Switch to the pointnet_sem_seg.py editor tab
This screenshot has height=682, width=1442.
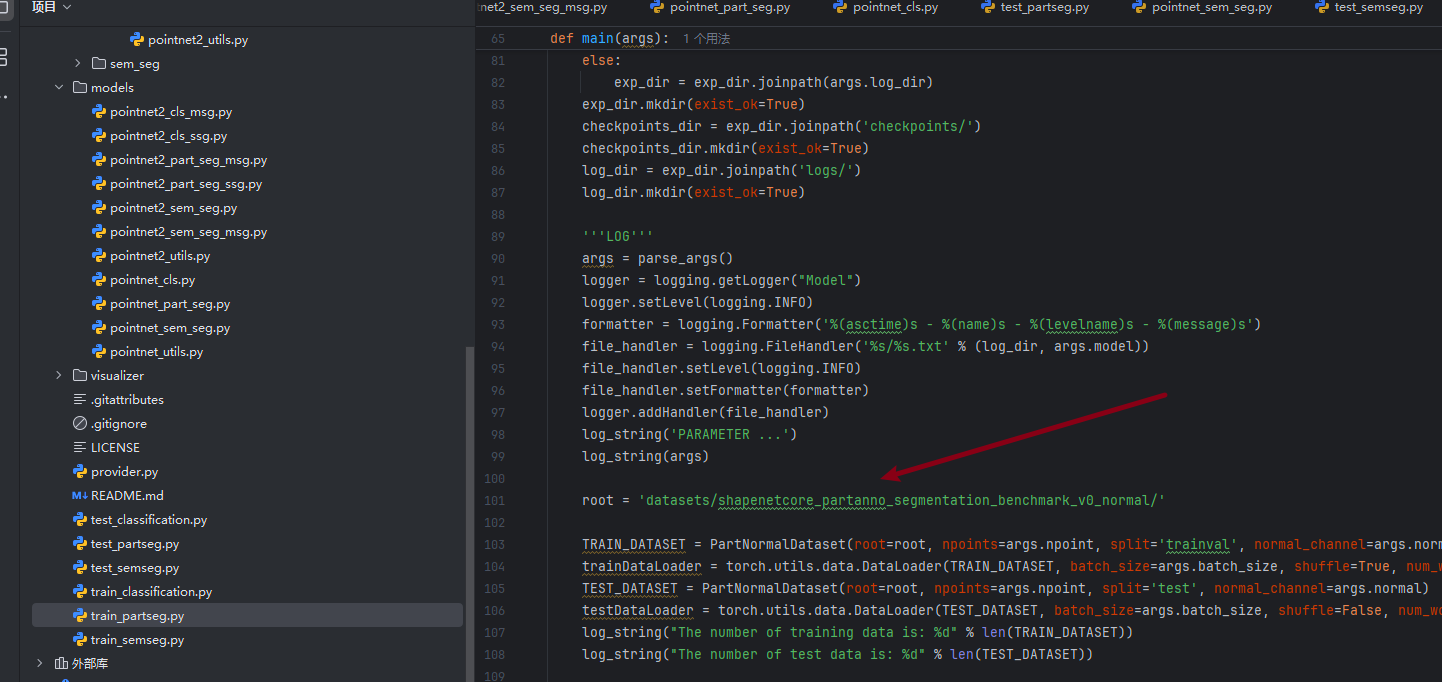pyautogui.click(x=1202, y=7)
